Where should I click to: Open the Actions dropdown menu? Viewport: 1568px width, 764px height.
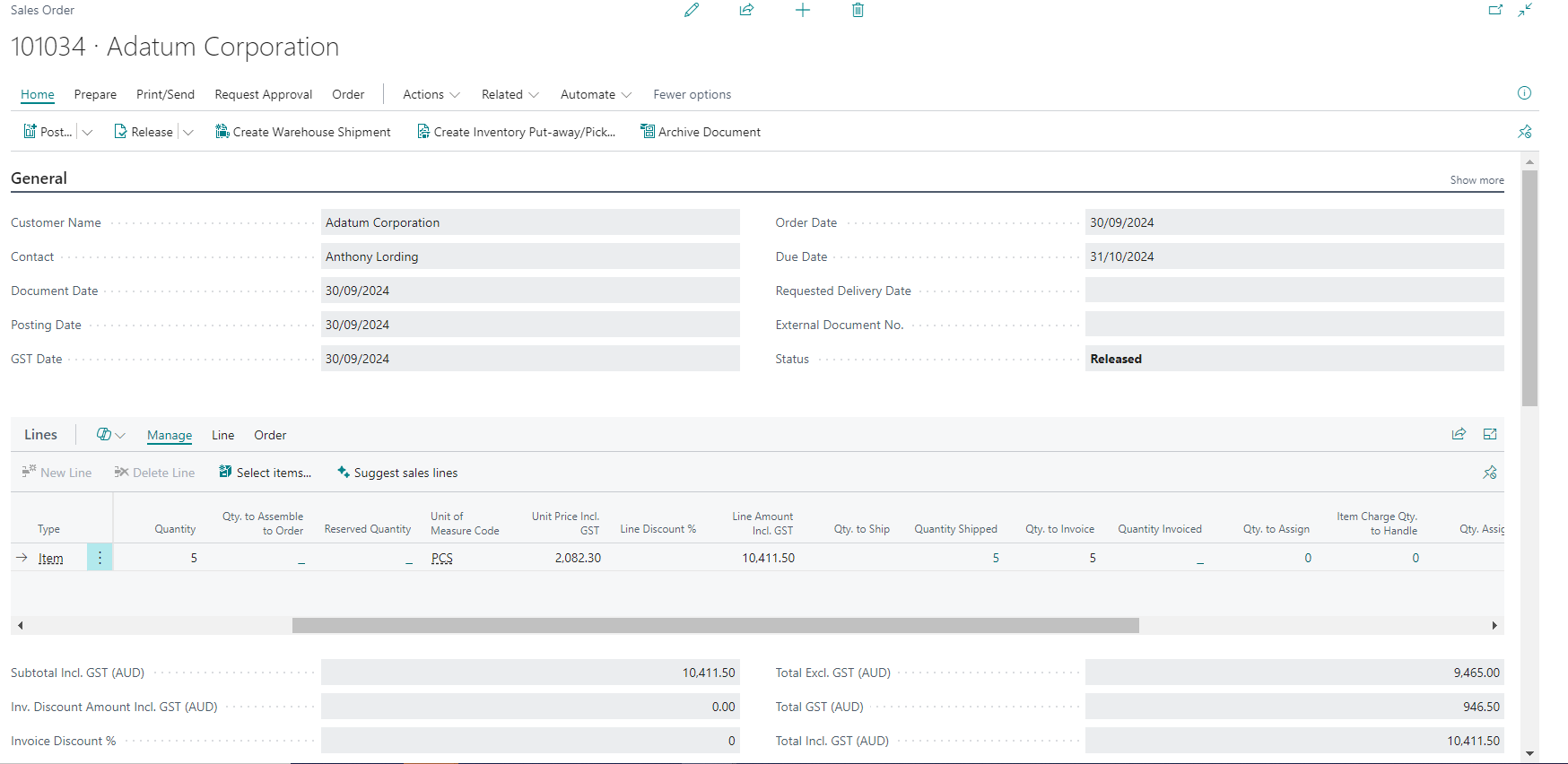pyautogui.click(x=431, y=94)
